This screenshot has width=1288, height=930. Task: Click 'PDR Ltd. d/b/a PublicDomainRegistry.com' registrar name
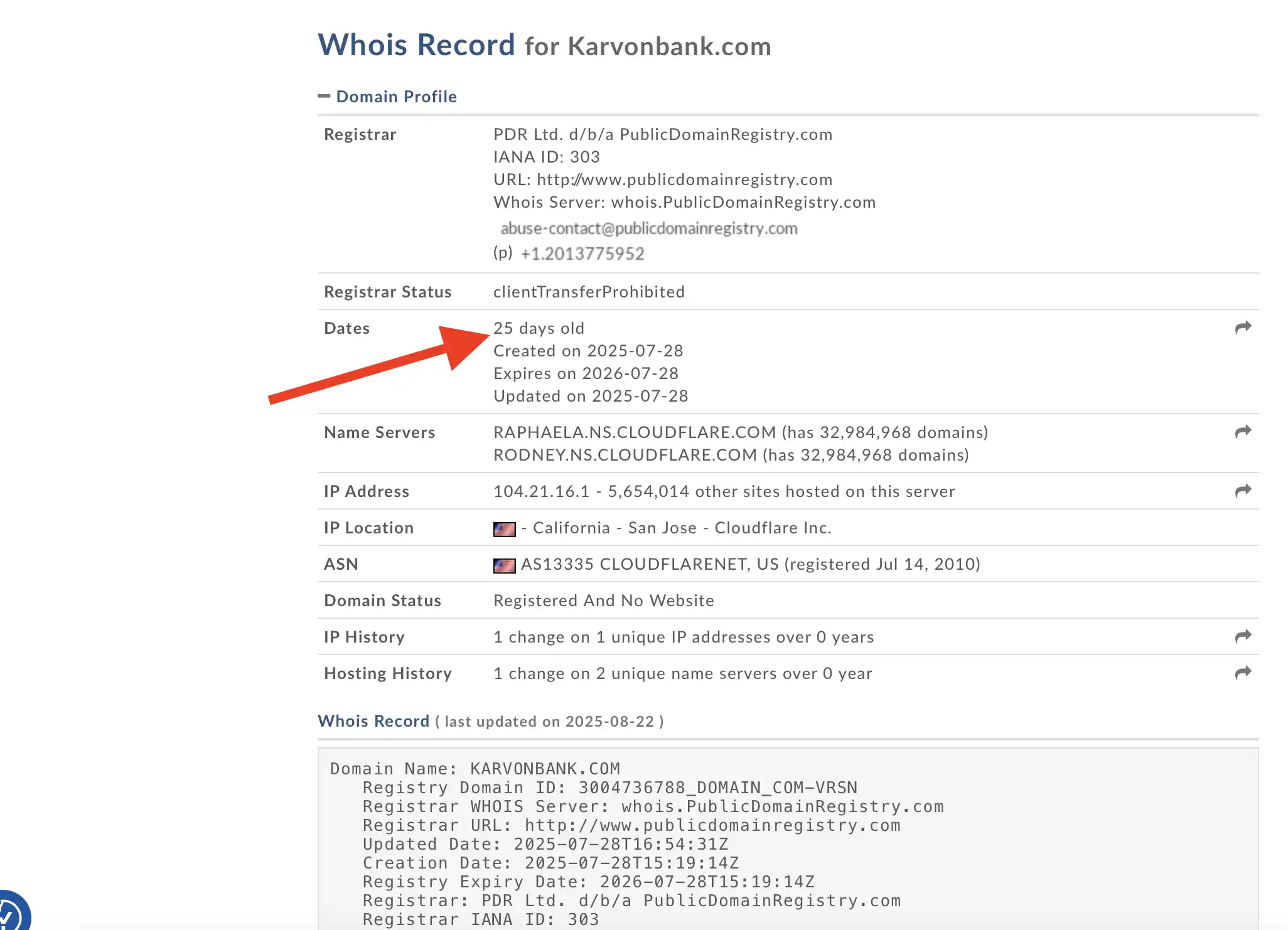point(663,134)
